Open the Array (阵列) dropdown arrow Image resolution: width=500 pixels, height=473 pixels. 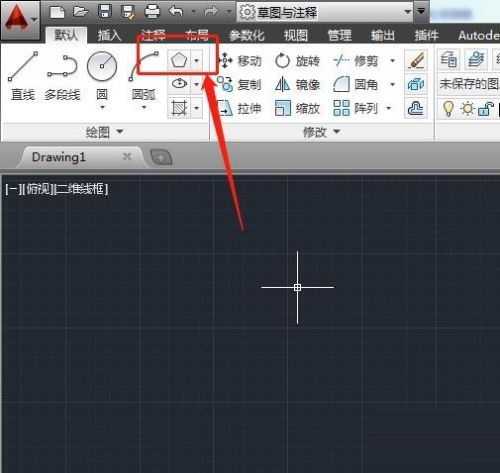click(x=389, y=108)
